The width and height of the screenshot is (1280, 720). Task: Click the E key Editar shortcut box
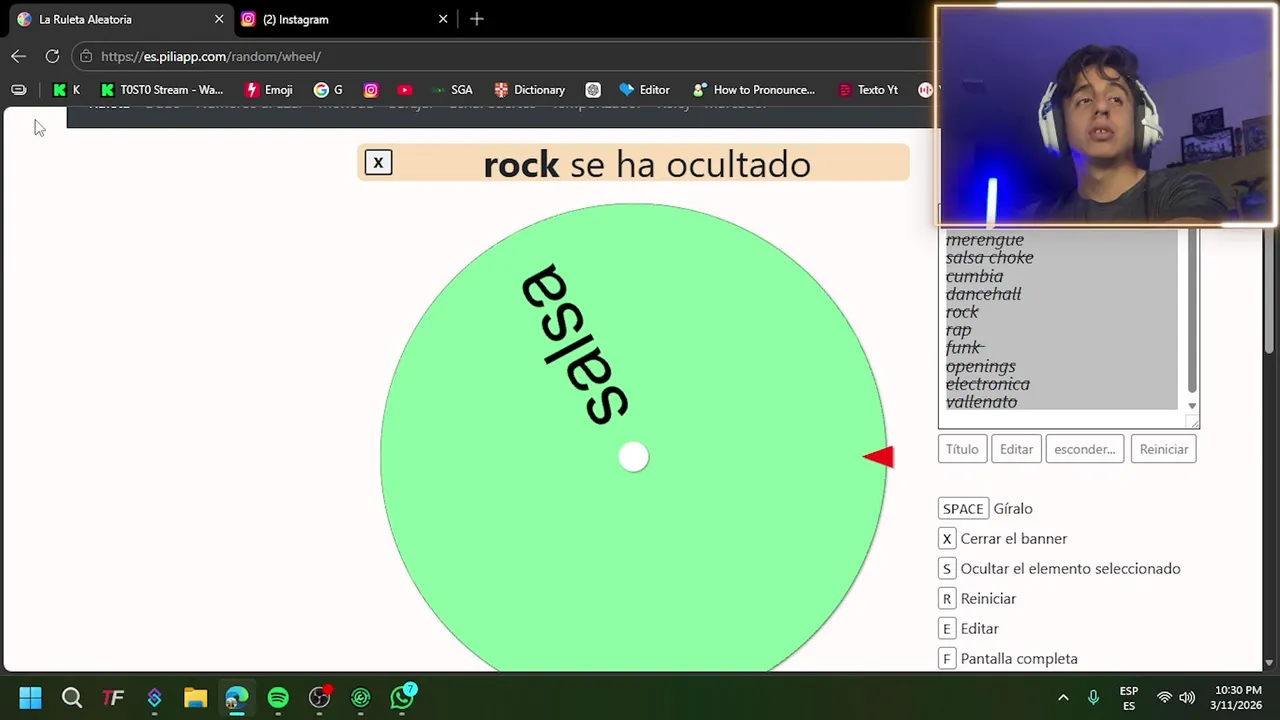coord(946,629)
